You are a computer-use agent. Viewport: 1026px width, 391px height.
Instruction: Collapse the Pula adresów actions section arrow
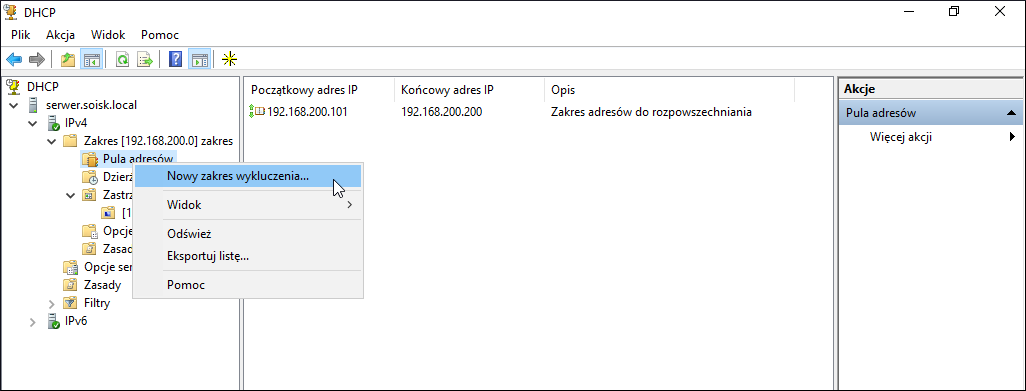tap(1011, 113)
